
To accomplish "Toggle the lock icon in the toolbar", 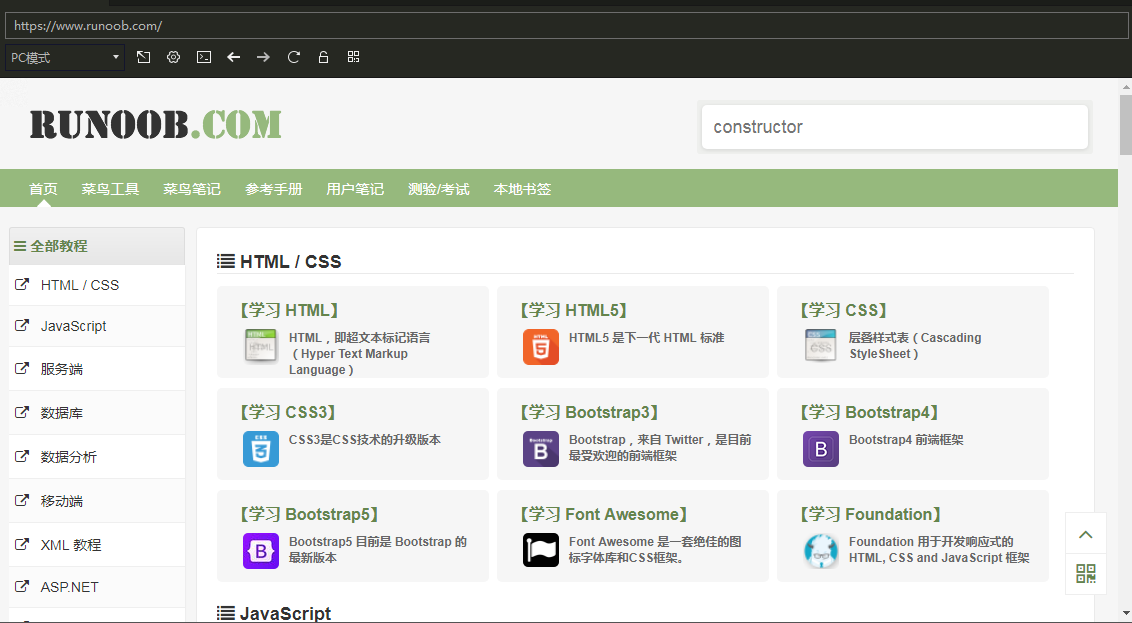I will tap(323, 57).
